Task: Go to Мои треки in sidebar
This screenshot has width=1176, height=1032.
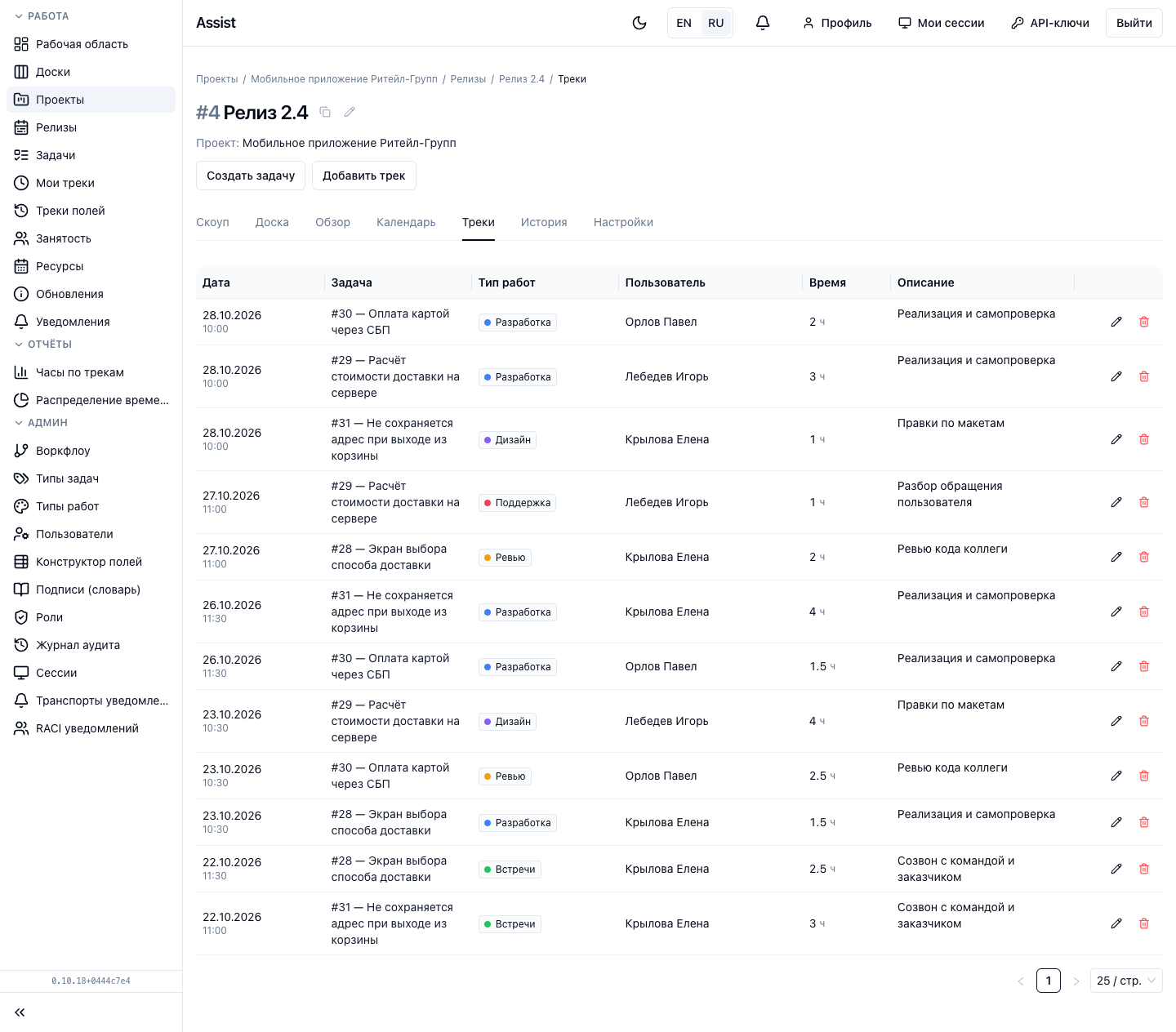Action: pyautogui.click(x=91, y=183)
